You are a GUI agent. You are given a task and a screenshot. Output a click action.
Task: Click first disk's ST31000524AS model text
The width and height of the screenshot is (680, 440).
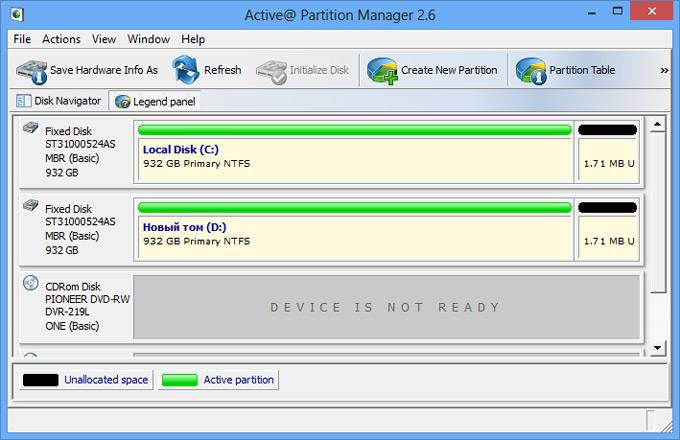[80, 144]
